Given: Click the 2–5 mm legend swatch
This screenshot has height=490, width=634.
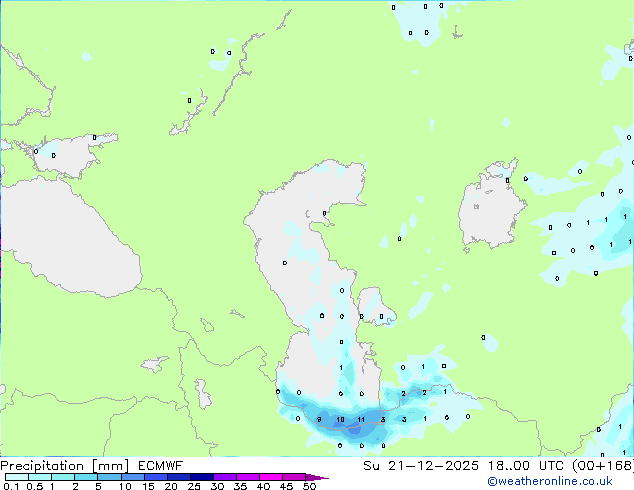Looking at the screenshot, I should (x=86, y=477).
